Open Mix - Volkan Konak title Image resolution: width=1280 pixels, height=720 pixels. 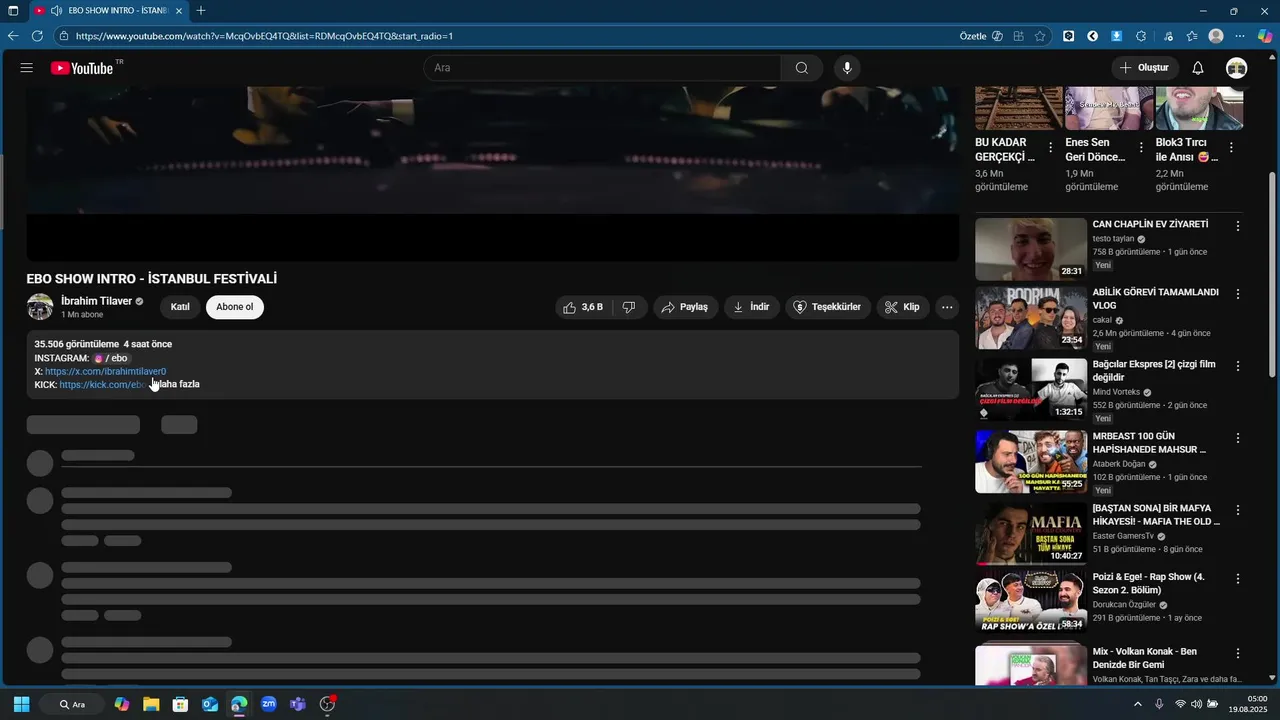[x=1144, y=658]
